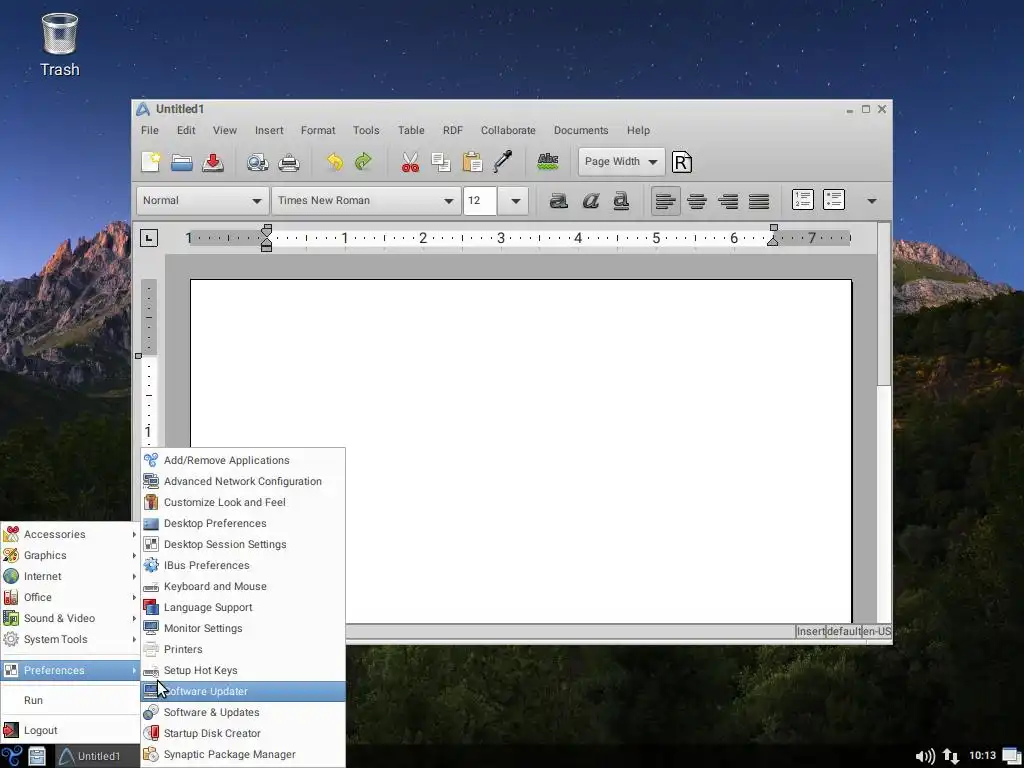Viewport: 1024px width, 768px height.
Task: Click the tab stop type box on ruler
Action: click(149, 238)
